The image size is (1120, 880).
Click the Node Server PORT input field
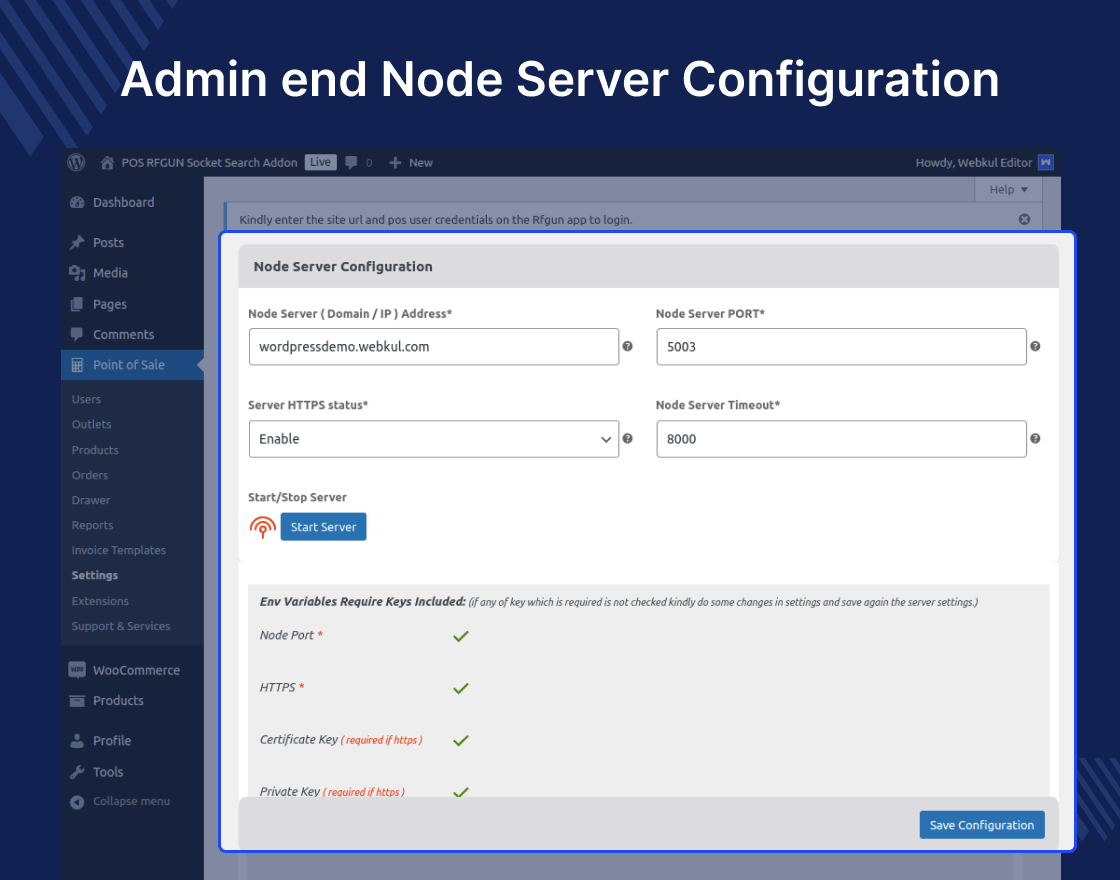(841, 346)
